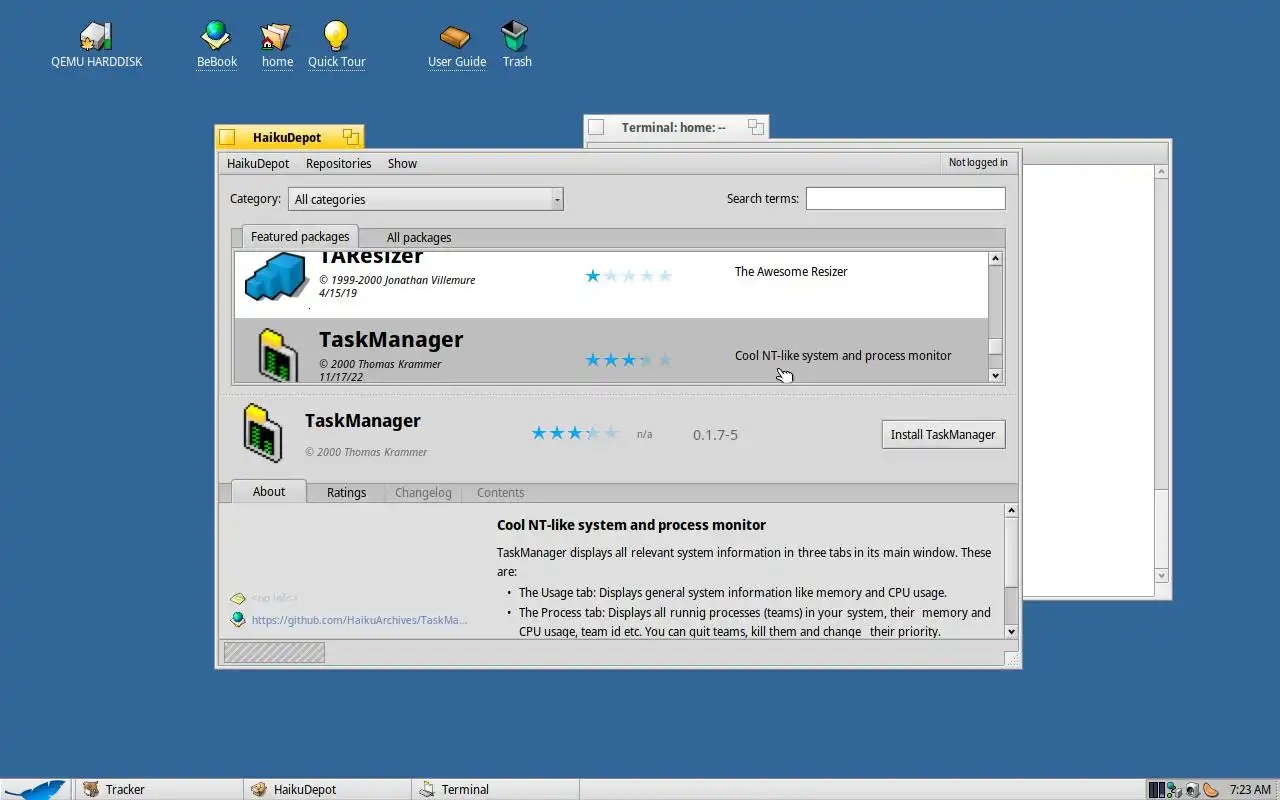Screen dimensions: 1280x800
Task: Click the description scroll down arrow
Action: click(1011, 631)
